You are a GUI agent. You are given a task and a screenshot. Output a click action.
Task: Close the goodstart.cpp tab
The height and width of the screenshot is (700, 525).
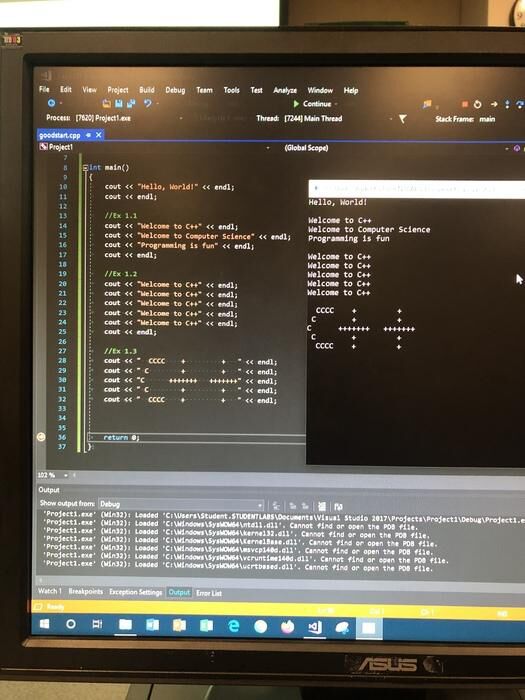[x=99, y=135]
